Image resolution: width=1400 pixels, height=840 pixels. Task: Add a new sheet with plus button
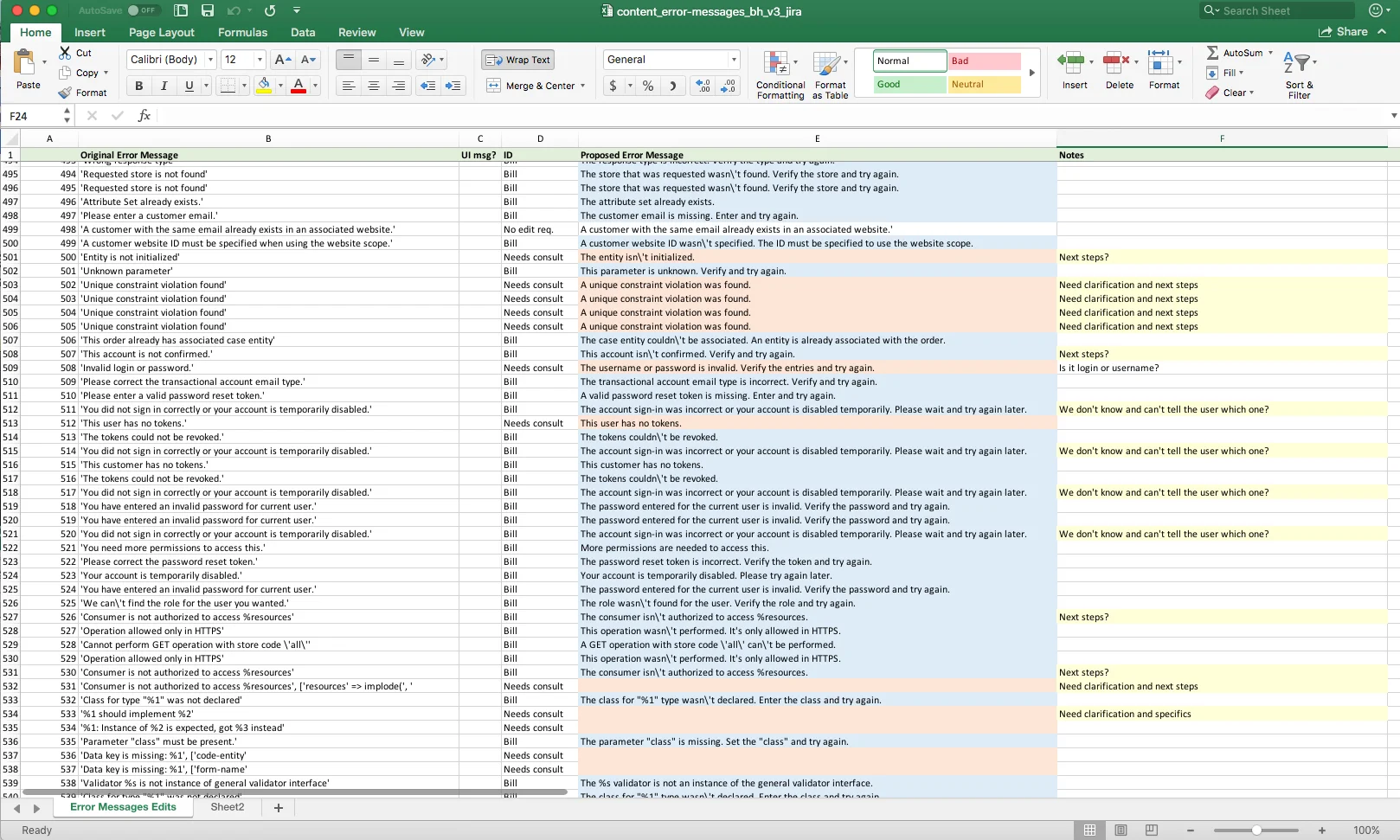(x=279, y=807)
